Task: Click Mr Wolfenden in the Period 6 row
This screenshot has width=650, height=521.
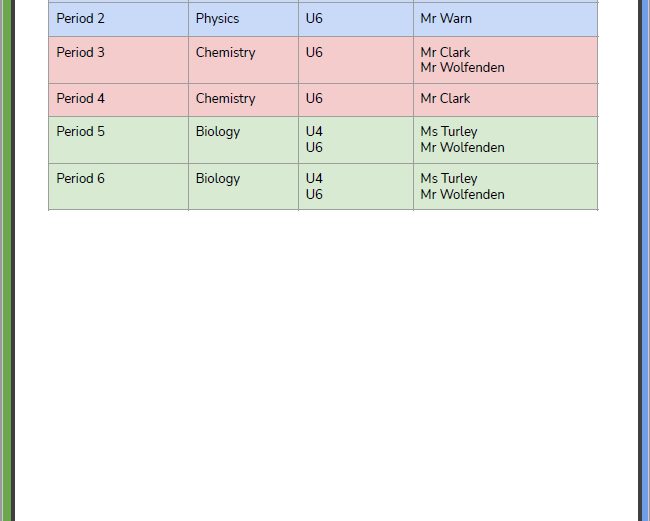Action: (462, 195)
